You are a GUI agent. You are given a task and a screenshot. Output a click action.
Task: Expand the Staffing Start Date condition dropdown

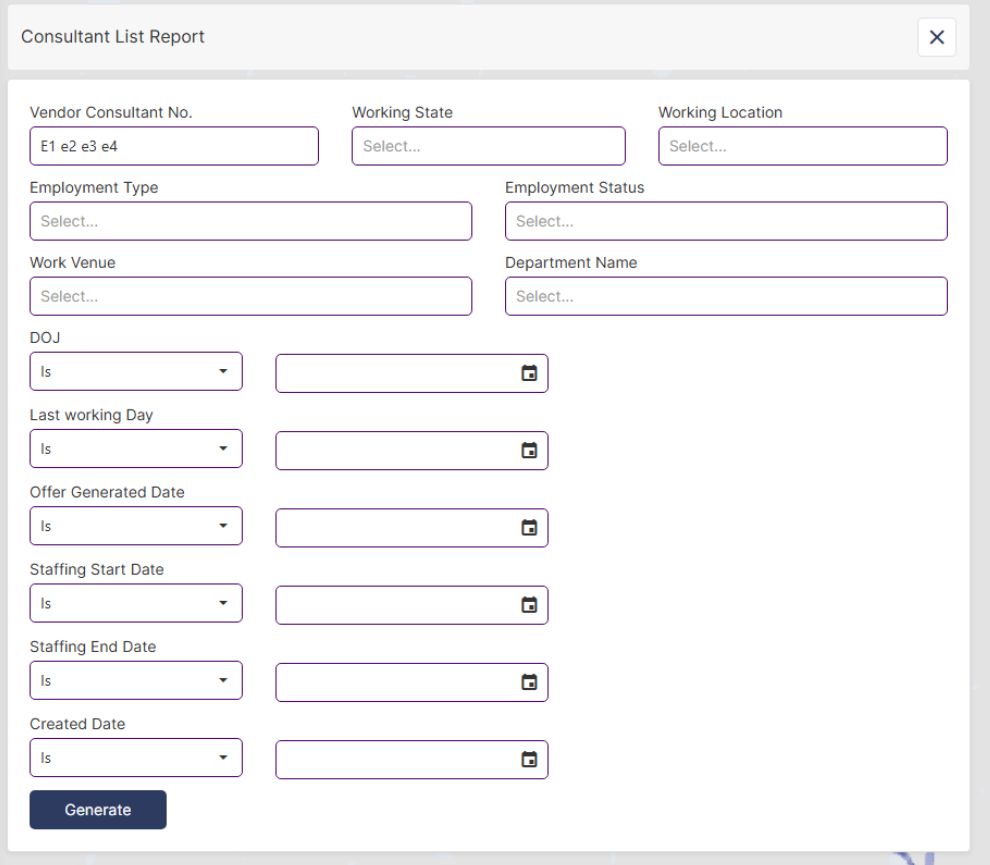tap(136, 603)
